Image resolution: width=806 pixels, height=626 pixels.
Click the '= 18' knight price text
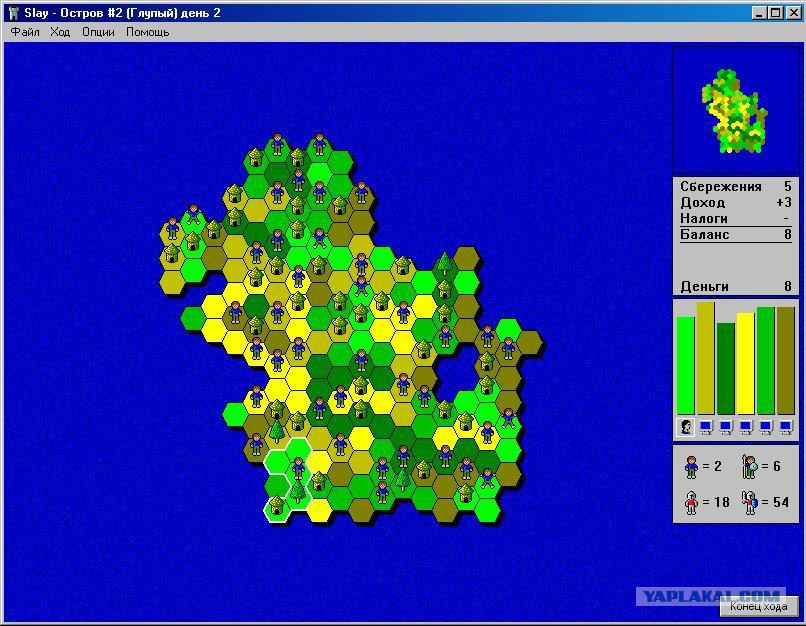[716, 502]
